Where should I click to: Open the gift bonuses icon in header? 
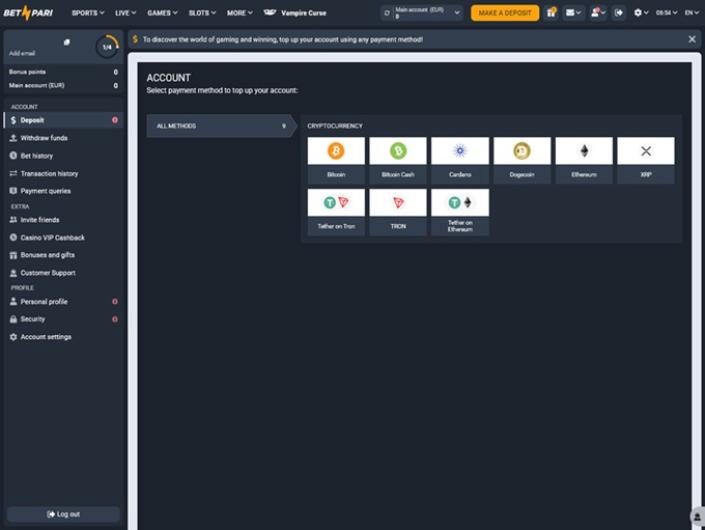click(551, 13)
